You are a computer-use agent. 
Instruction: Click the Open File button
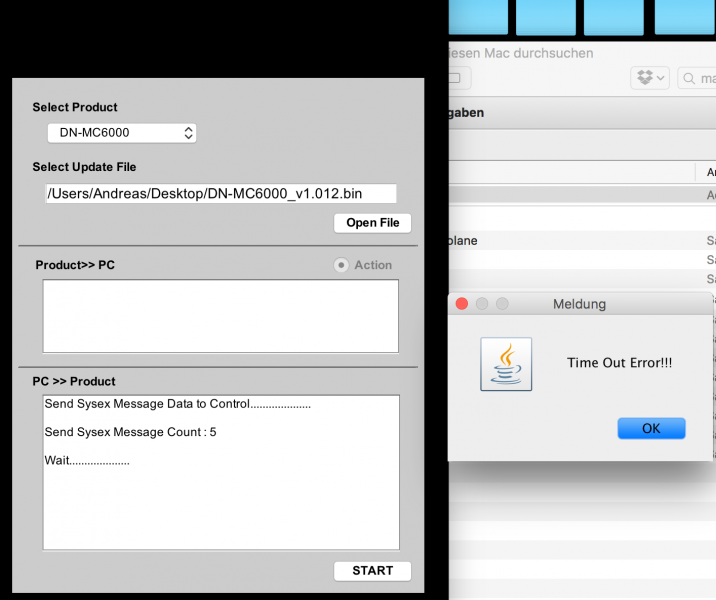click(373, 223)
